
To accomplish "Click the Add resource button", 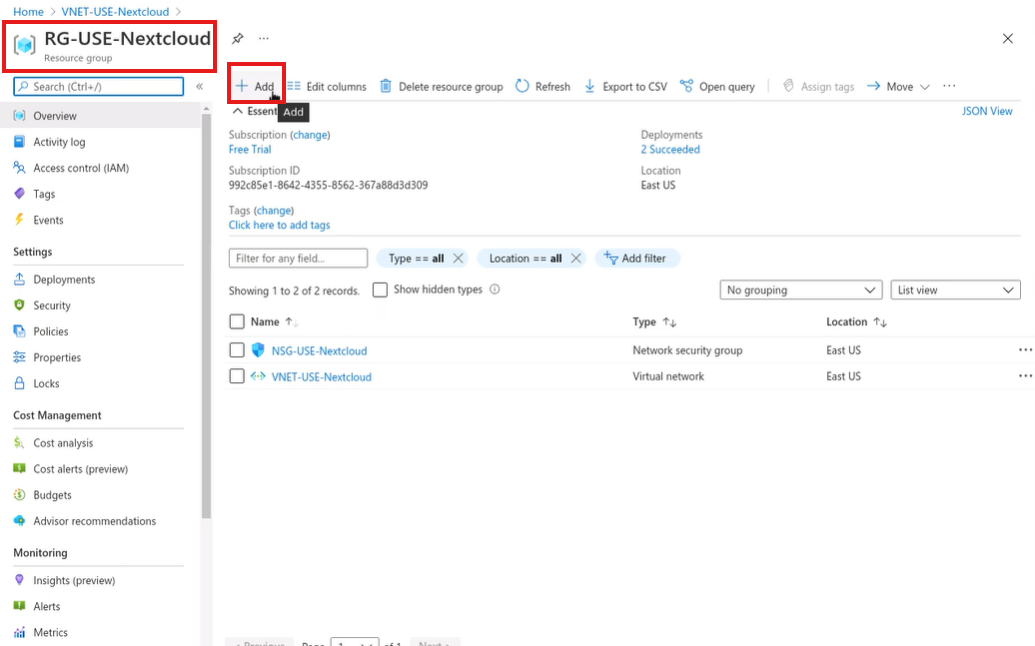I will coord(255,86).
